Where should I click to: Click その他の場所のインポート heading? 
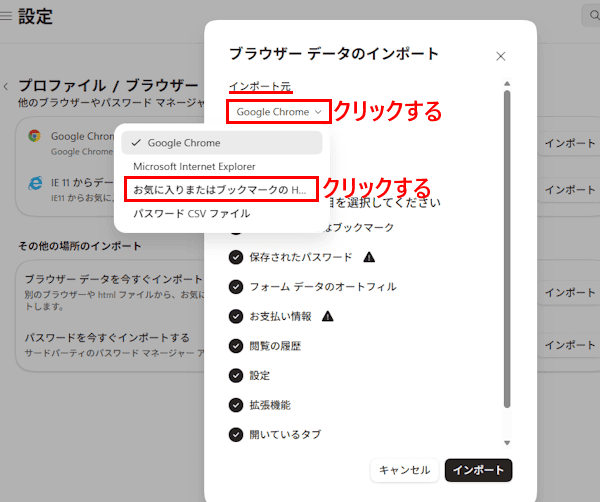(80, 246)
